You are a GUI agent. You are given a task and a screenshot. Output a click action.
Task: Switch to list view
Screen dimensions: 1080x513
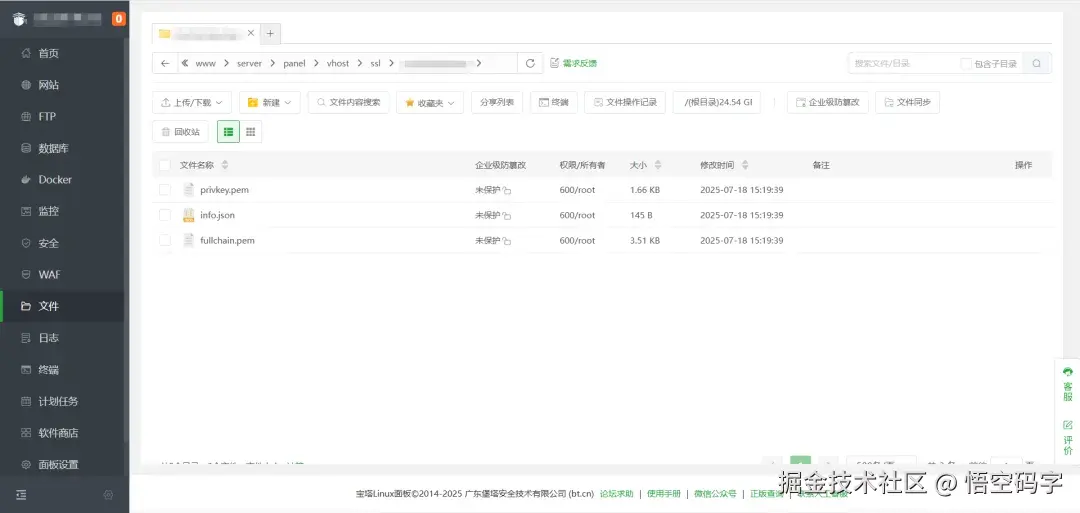point(229,132)
